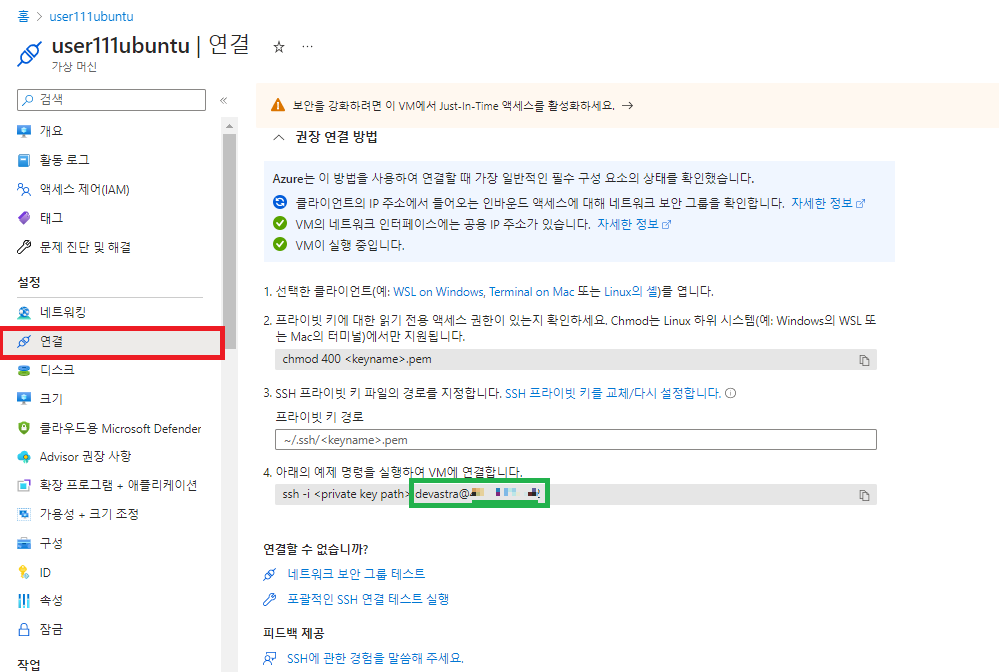Viewport: 999px width, 672px height.
Task: Open SSH 프라이빗 키를 교체/다시 설정합니다 link
Action: 613,394
